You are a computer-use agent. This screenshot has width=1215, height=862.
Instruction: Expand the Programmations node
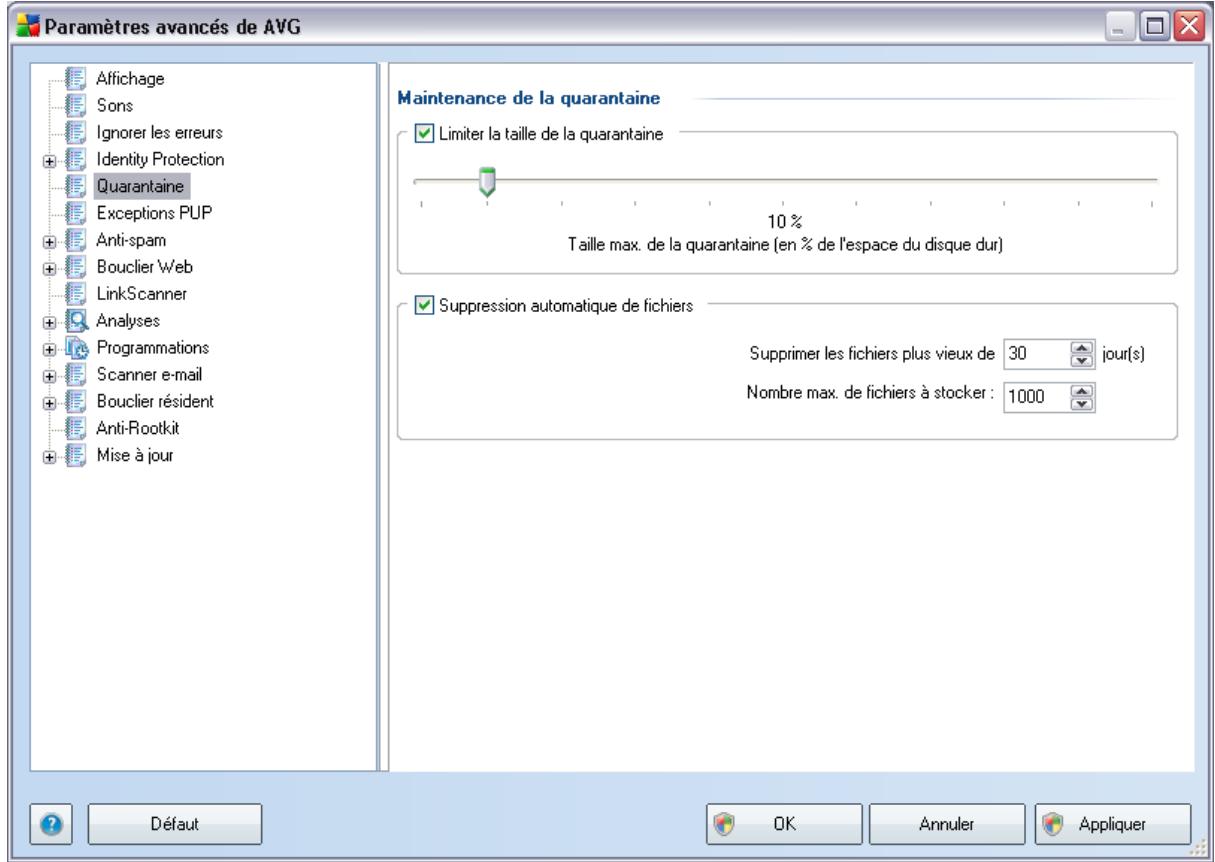(48, 349)
